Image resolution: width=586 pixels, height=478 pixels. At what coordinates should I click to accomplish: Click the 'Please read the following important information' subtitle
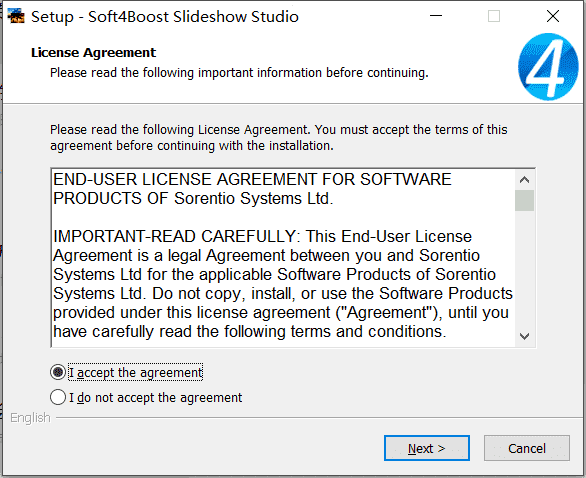pos(239,73)
